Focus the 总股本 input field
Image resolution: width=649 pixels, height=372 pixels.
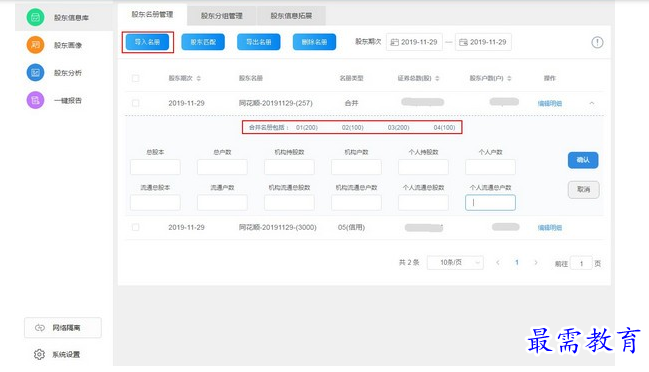click(155, 167)
